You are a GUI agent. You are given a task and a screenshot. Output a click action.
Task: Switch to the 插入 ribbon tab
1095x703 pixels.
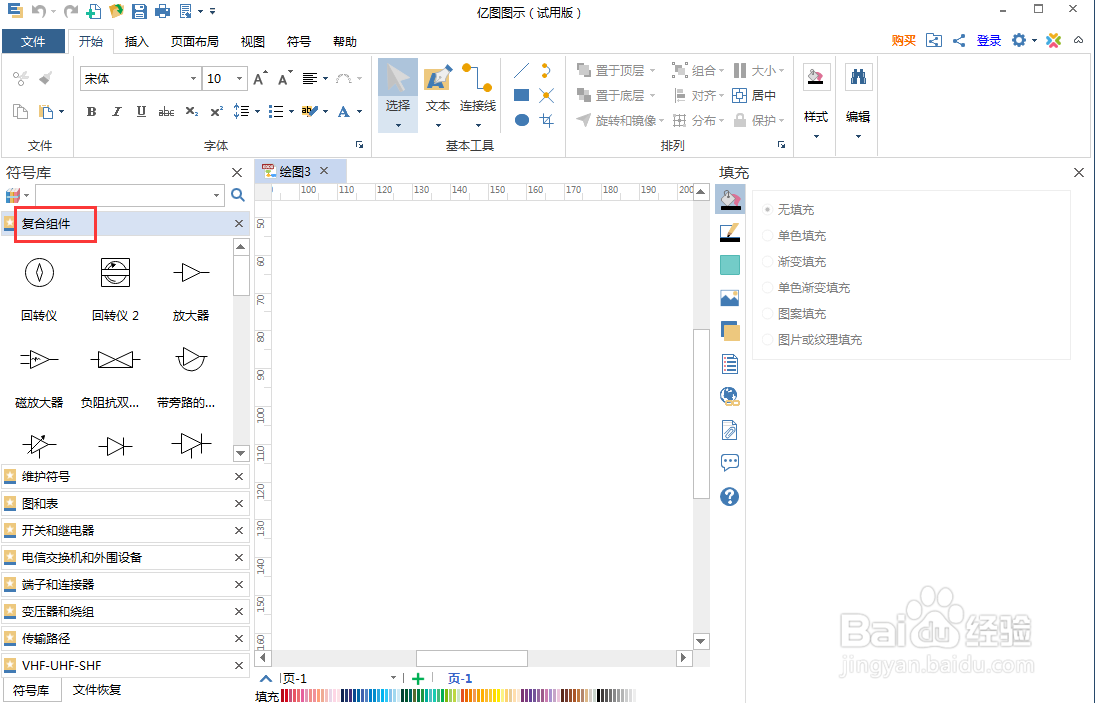(136, 41)
